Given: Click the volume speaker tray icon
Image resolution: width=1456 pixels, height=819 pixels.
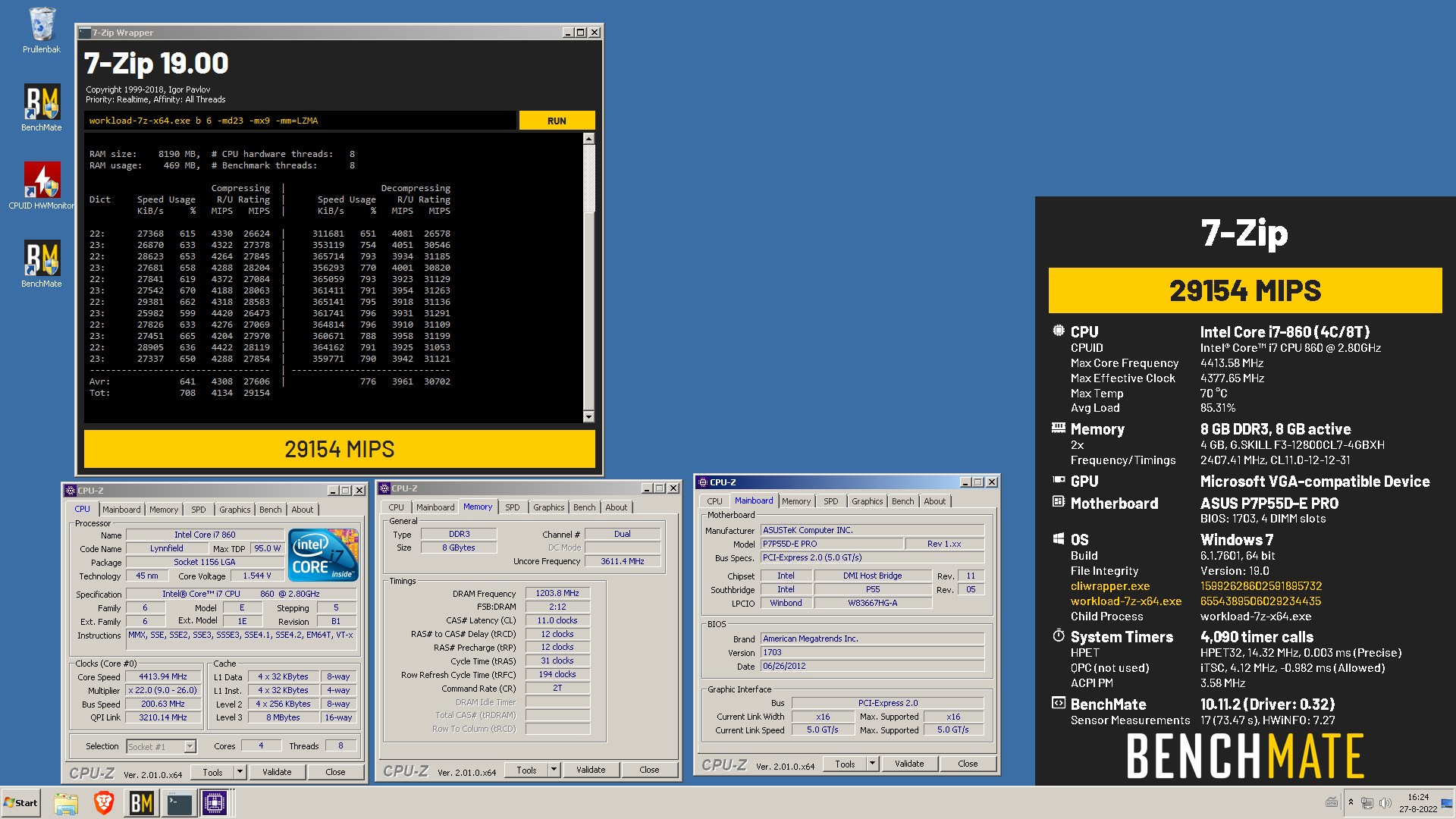Looking at the screenshot, I should point(1385,803).
